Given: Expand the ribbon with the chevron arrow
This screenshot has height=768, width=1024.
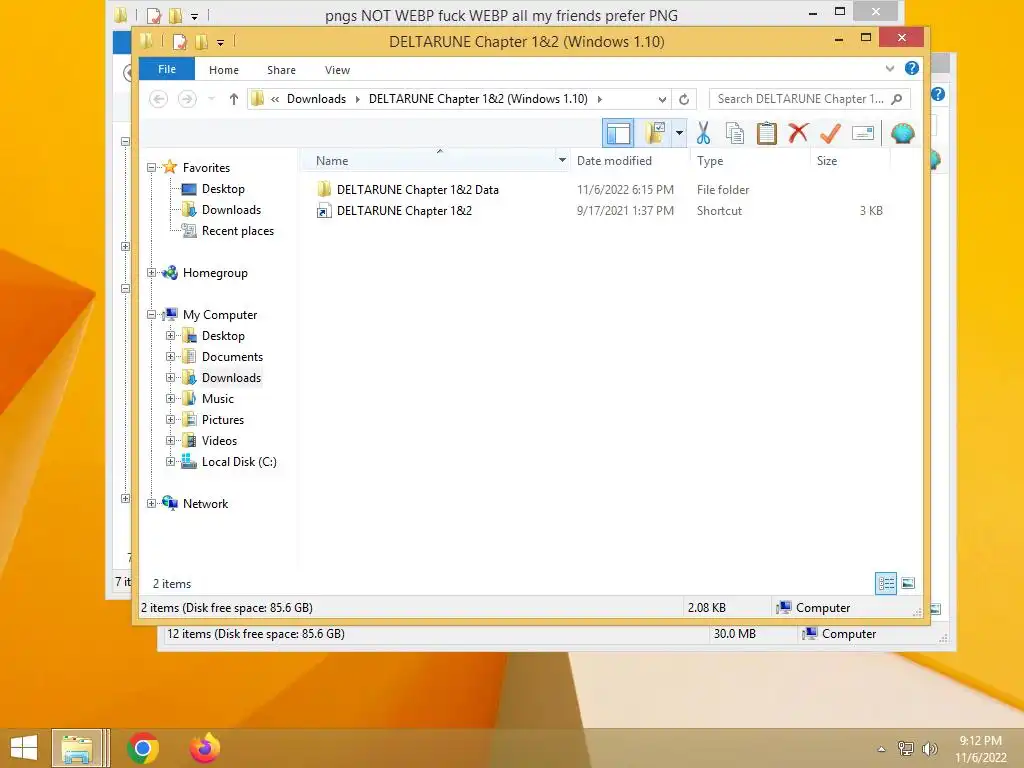Looking at the screenshot, I should [889, 69].
